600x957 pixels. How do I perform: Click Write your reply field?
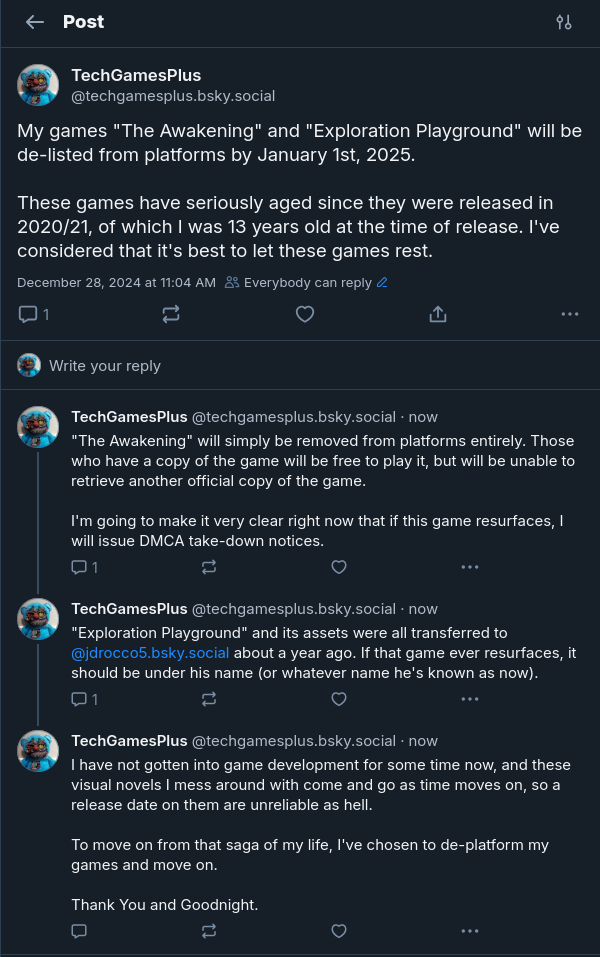[x=105, y=366]
